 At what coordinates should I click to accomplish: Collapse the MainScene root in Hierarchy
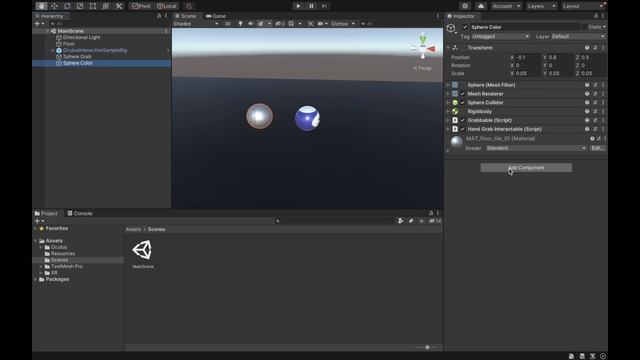pos(48,31)
